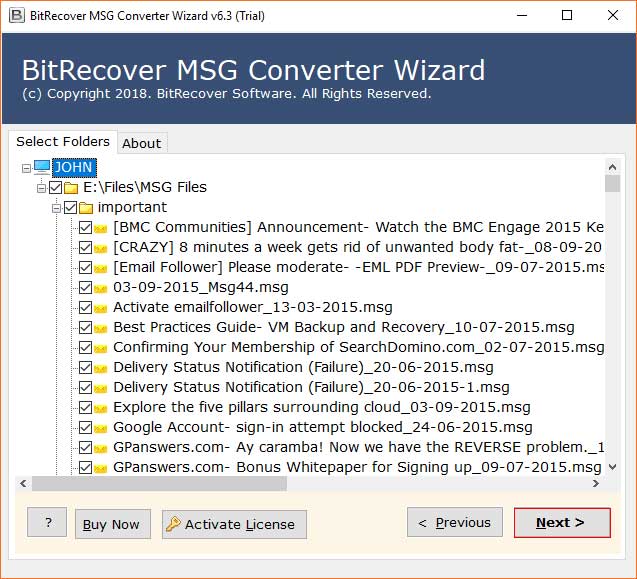Uncheck GPanswers Ay caramba message checkbox
Image resolution: width=637 pixels, height=579 pixels.
[x=85, y=448]
